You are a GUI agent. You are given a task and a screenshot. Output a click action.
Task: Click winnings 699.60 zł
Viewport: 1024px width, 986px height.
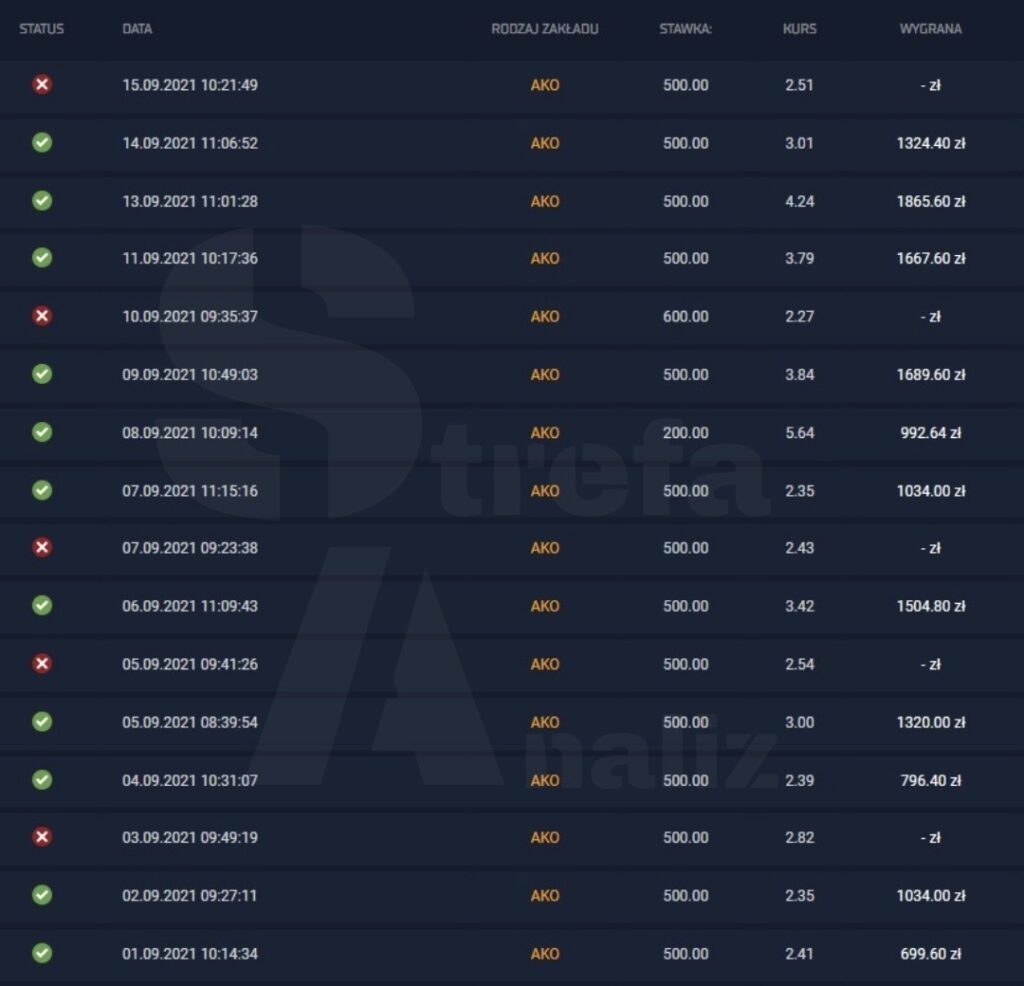(x=931, y=953)
